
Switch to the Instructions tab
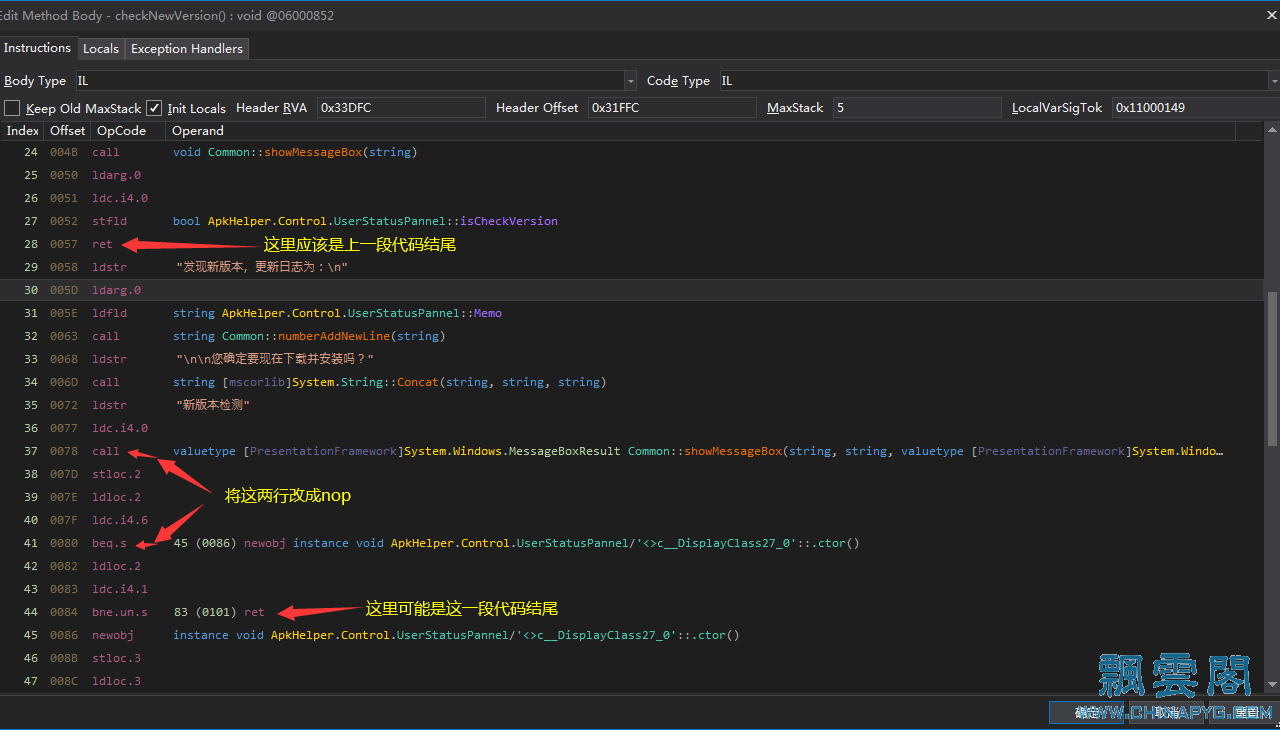point(38,48)
